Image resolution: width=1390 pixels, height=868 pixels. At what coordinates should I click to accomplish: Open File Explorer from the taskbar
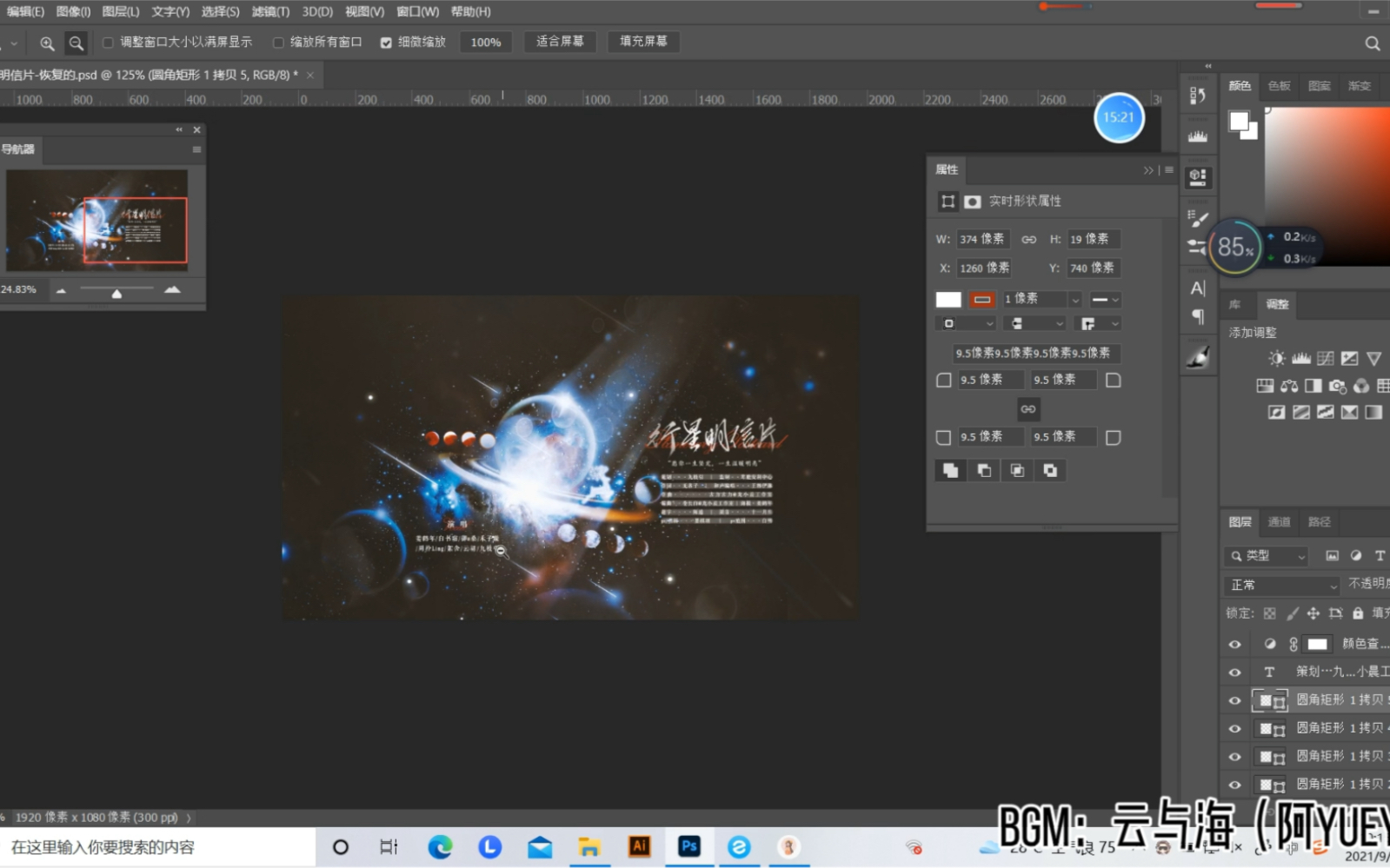coord(589,846)
